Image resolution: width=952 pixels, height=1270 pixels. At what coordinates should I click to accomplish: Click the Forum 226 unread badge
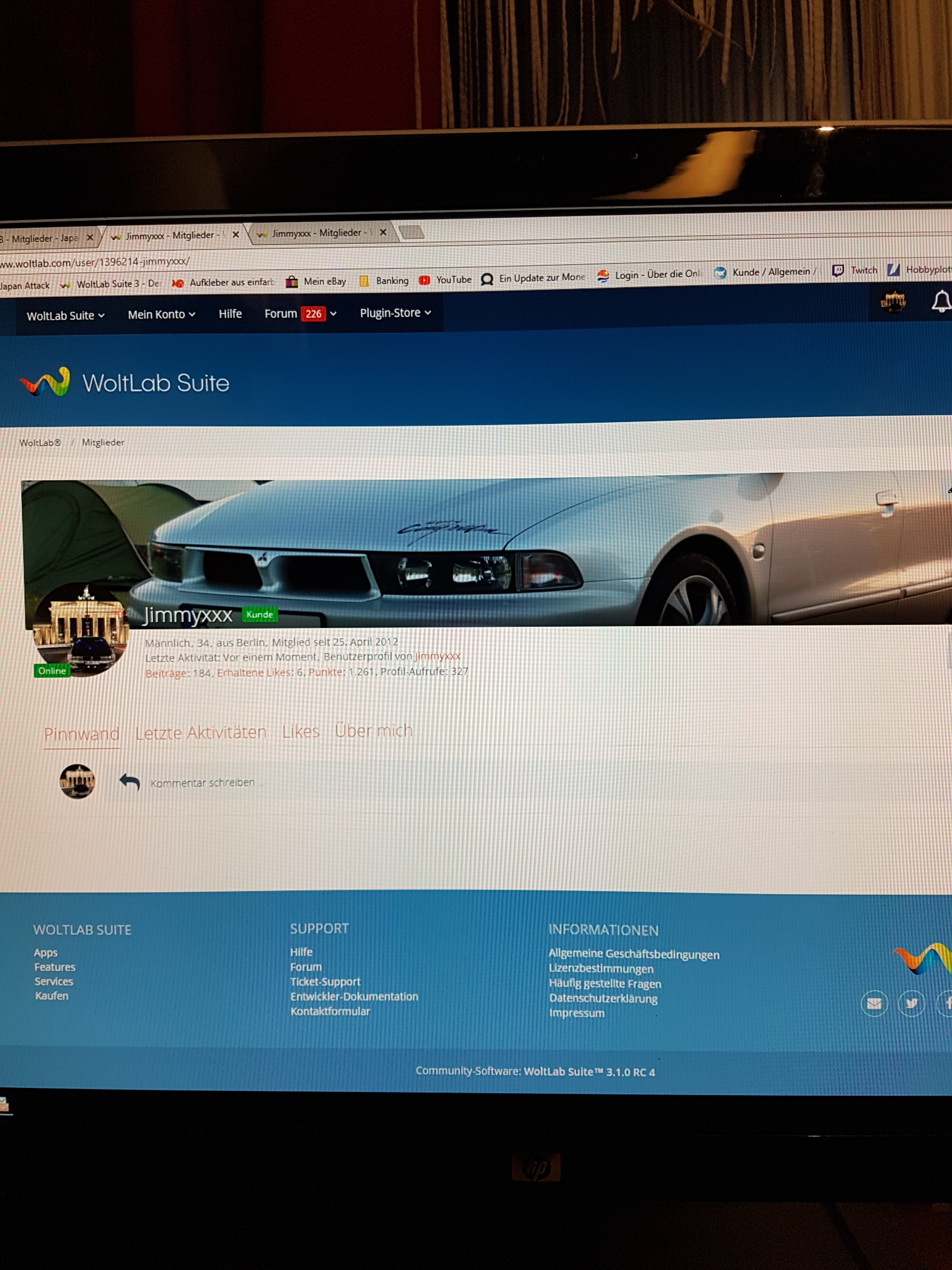313,313
